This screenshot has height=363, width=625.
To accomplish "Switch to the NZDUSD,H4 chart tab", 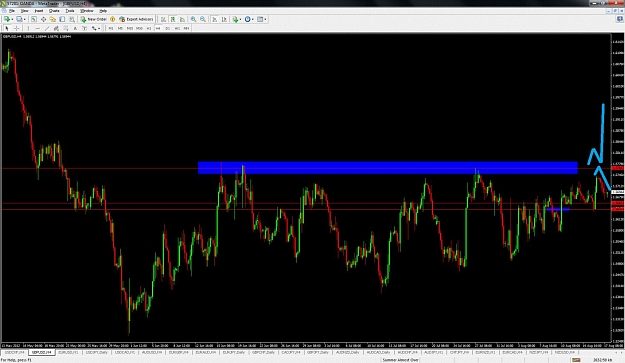I will [565, 353].
